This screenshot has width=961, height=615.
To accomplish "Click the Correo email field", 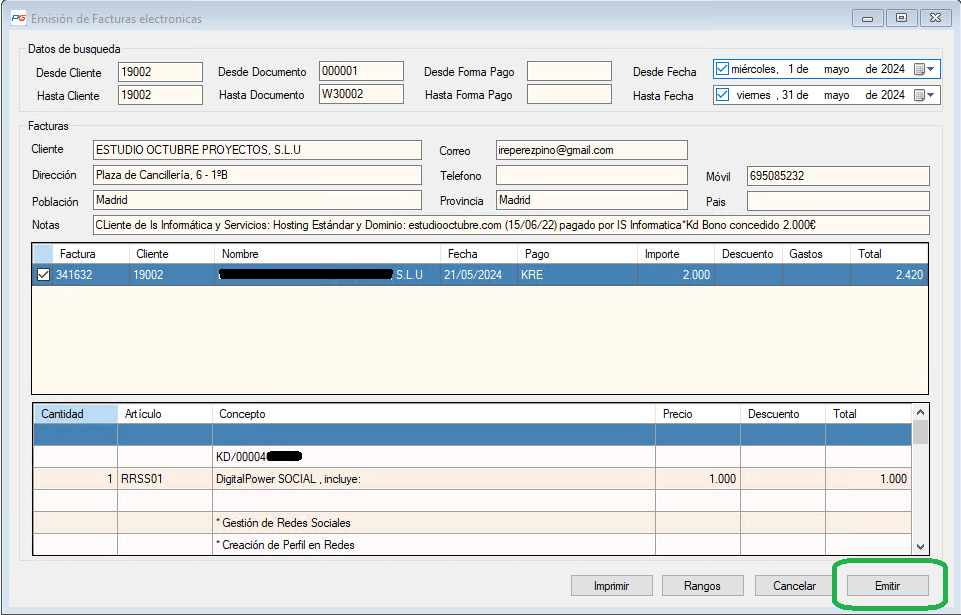I will (x=591, y=150).
